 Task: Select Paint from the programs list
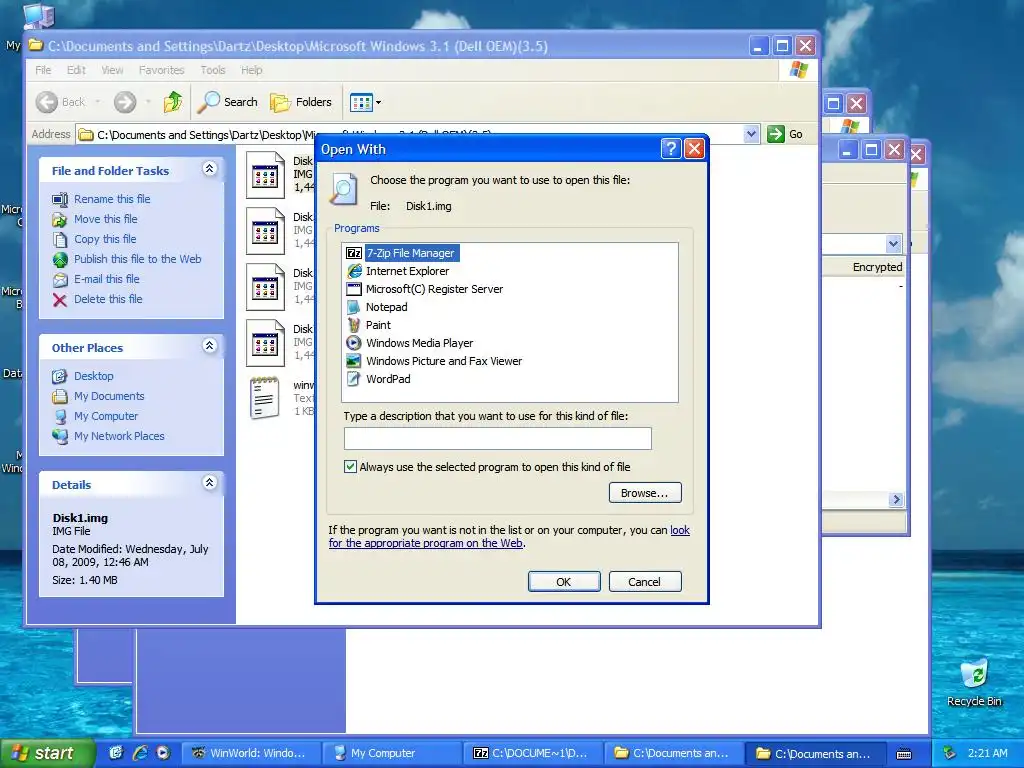coord(369,325)
